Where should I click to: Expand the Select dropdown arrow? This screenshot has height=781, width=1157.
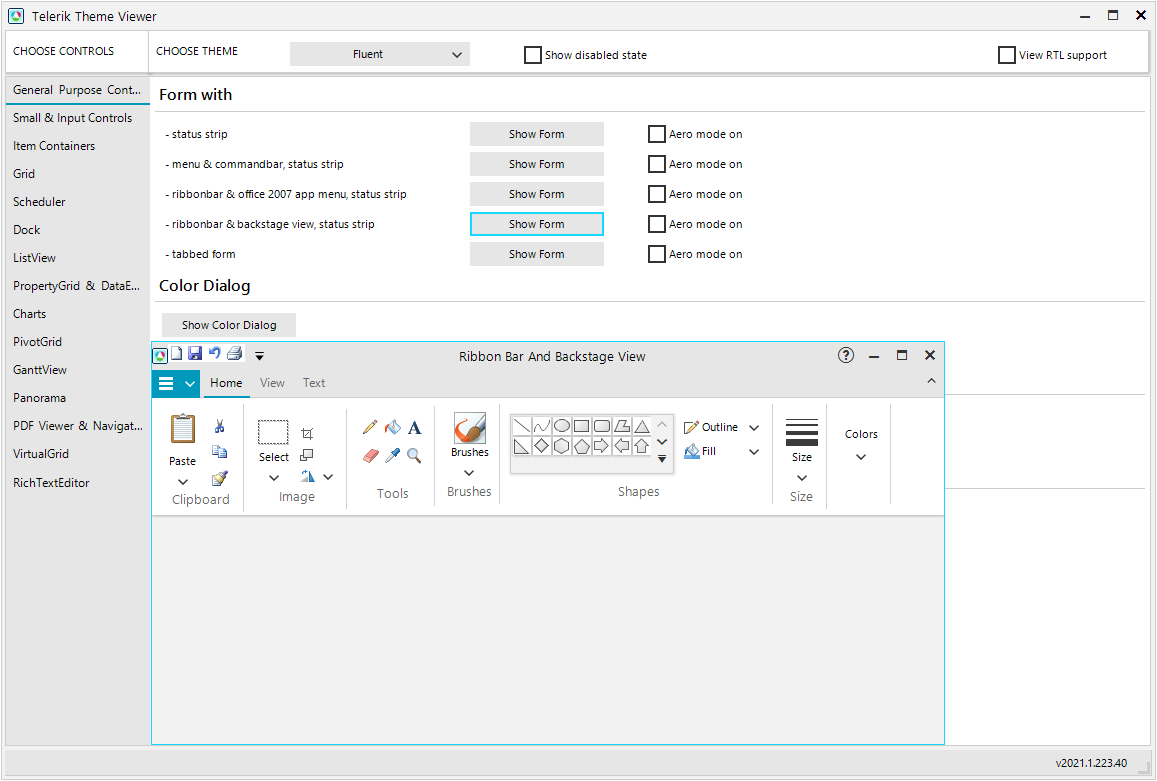tap(274, 478)
